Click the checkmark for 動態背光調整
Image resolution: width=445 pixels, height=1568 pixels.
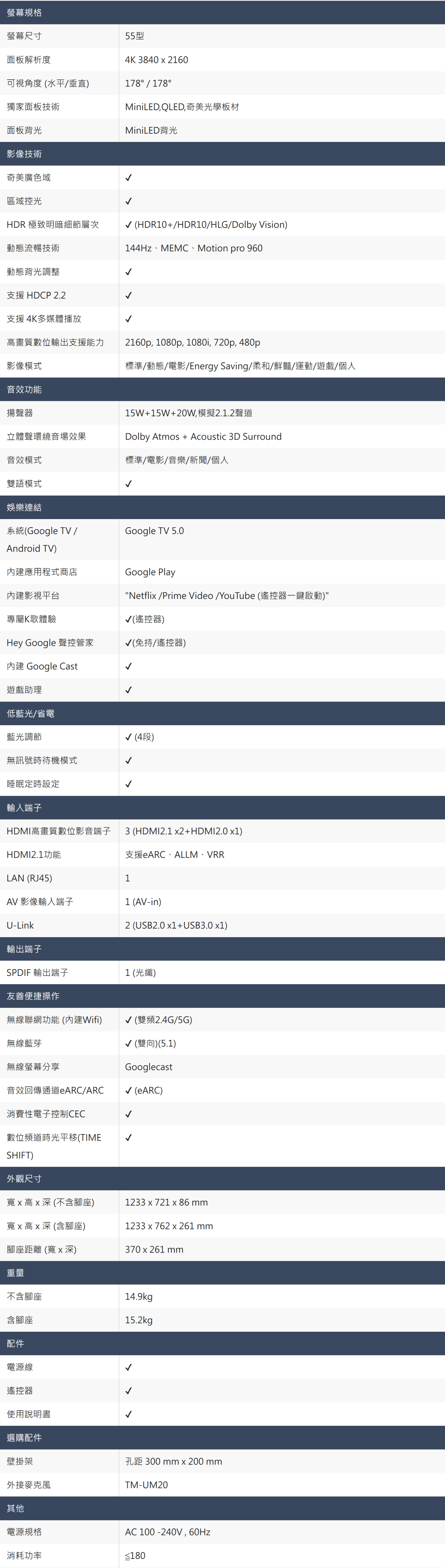coord(128,272)
